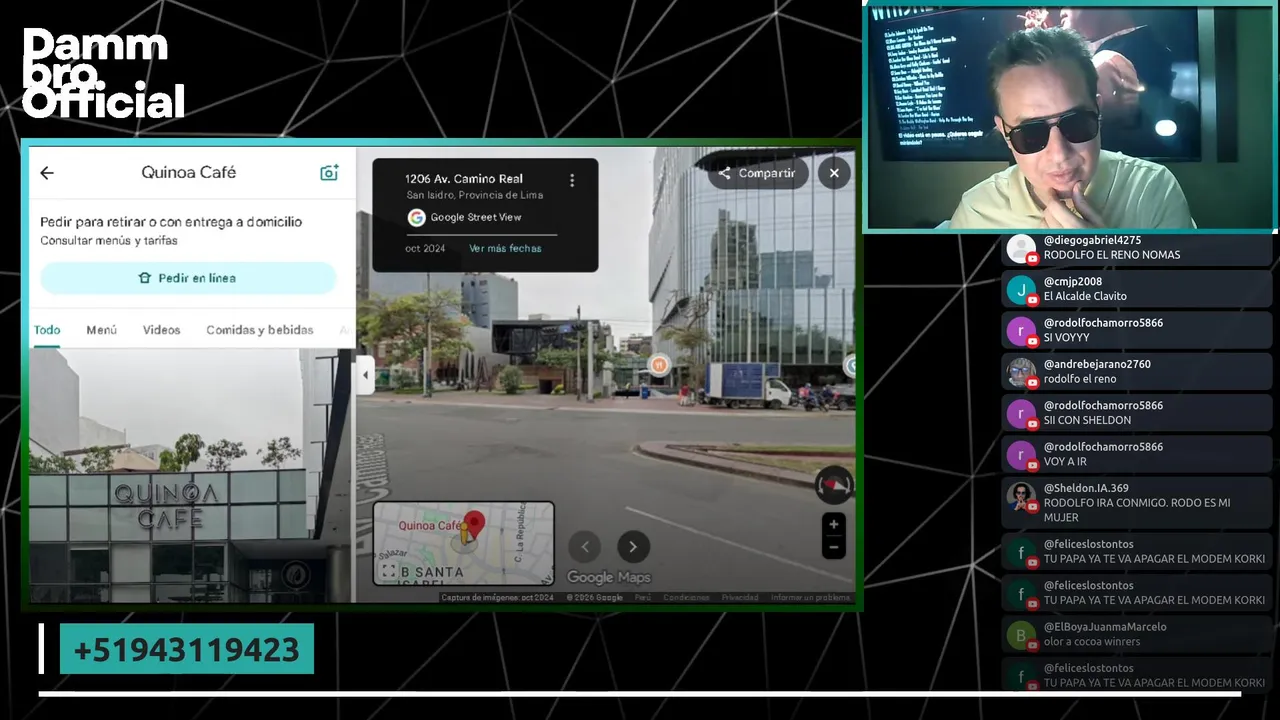Click the orange restaurant marker on street
1280x720 pixels.
pyautogui.click(x=658, y=365)
